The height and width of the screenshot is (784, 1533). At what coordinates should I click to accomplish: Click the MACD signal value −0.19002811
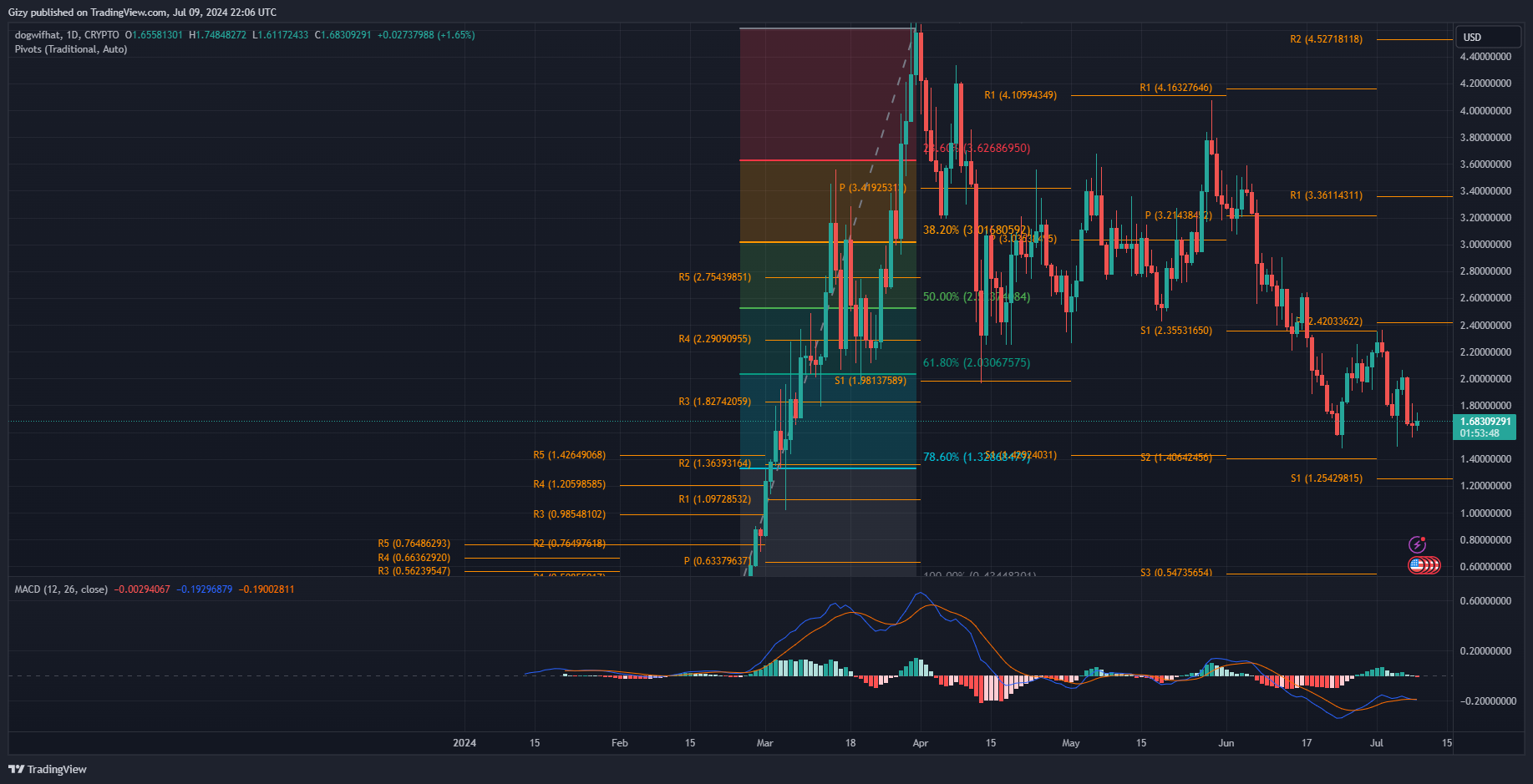pyautogui.click(x=266, y=589)
